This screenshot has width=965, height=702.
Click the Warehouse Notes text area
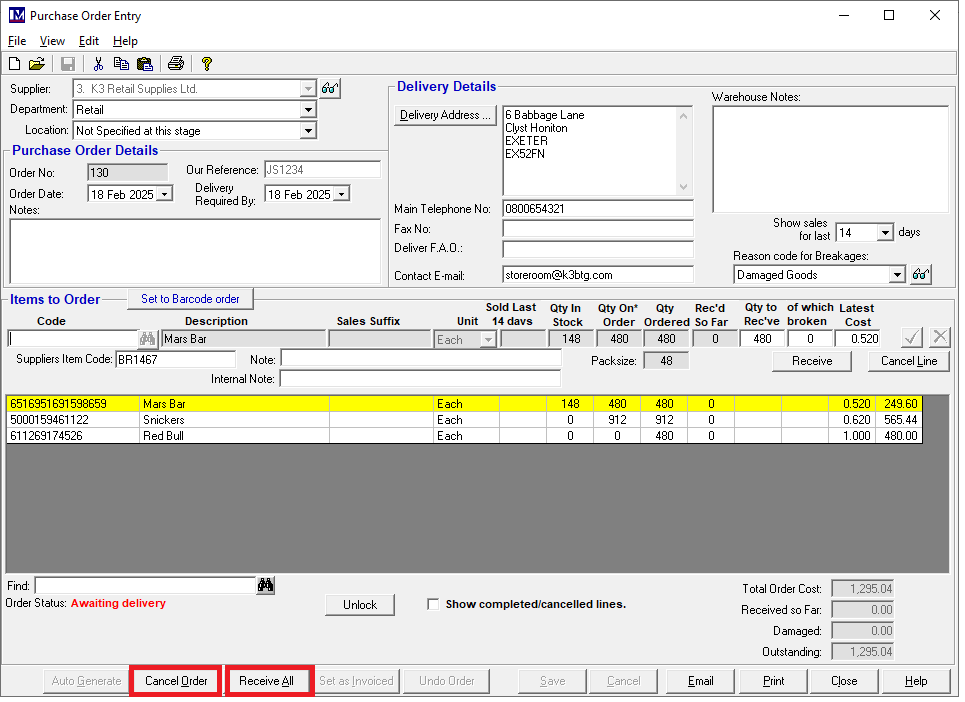pos(829,159)
